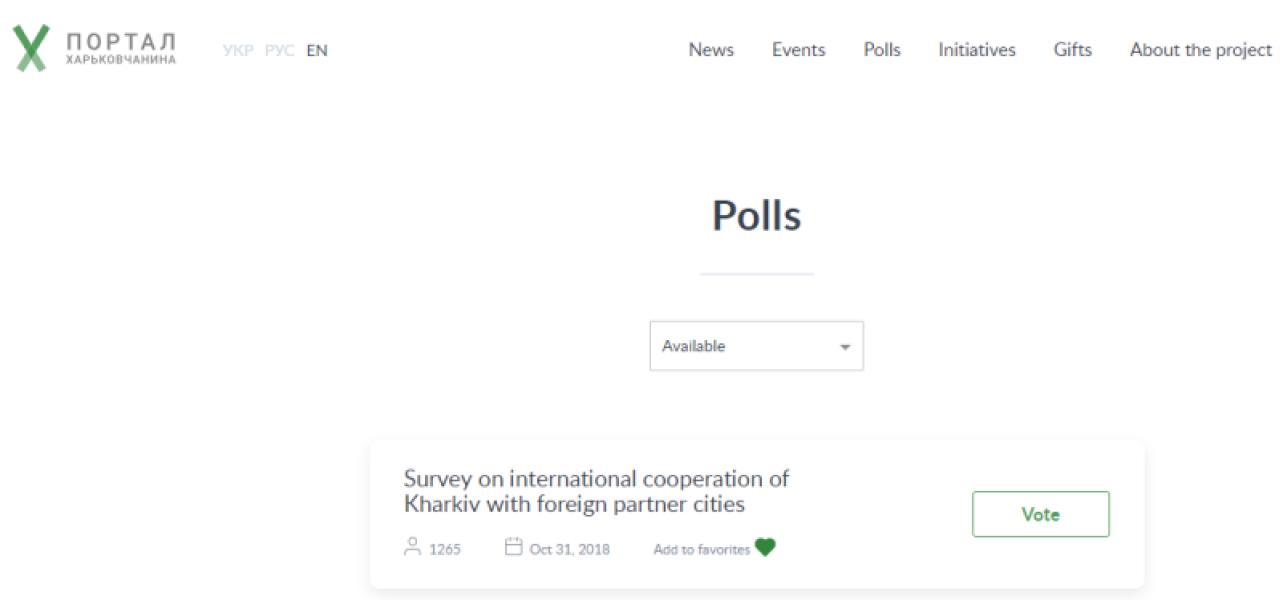Click the participants person icon
Screen dimensions: 1283x600
[412, 546]
